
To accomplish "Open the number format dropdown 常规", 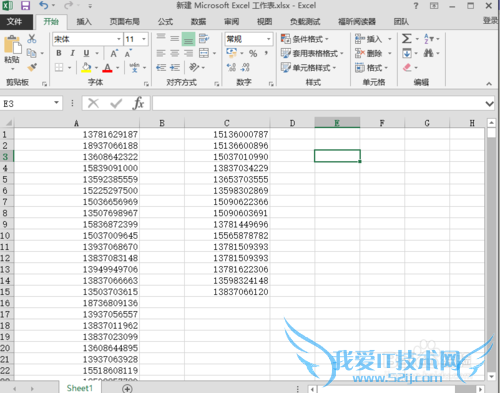I will (268, 39).
